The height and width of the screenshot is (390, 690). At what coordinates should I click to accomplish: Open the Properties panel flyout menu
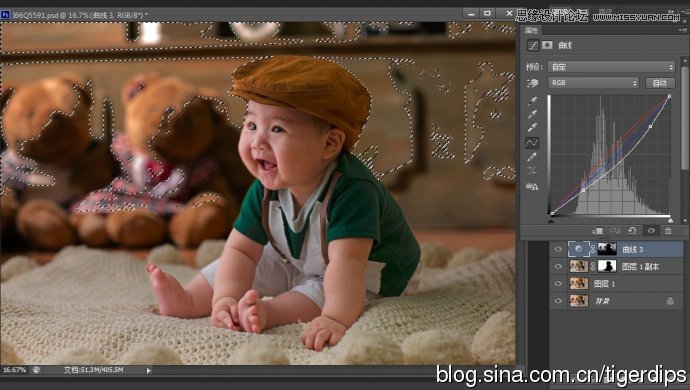coord(682,30)
